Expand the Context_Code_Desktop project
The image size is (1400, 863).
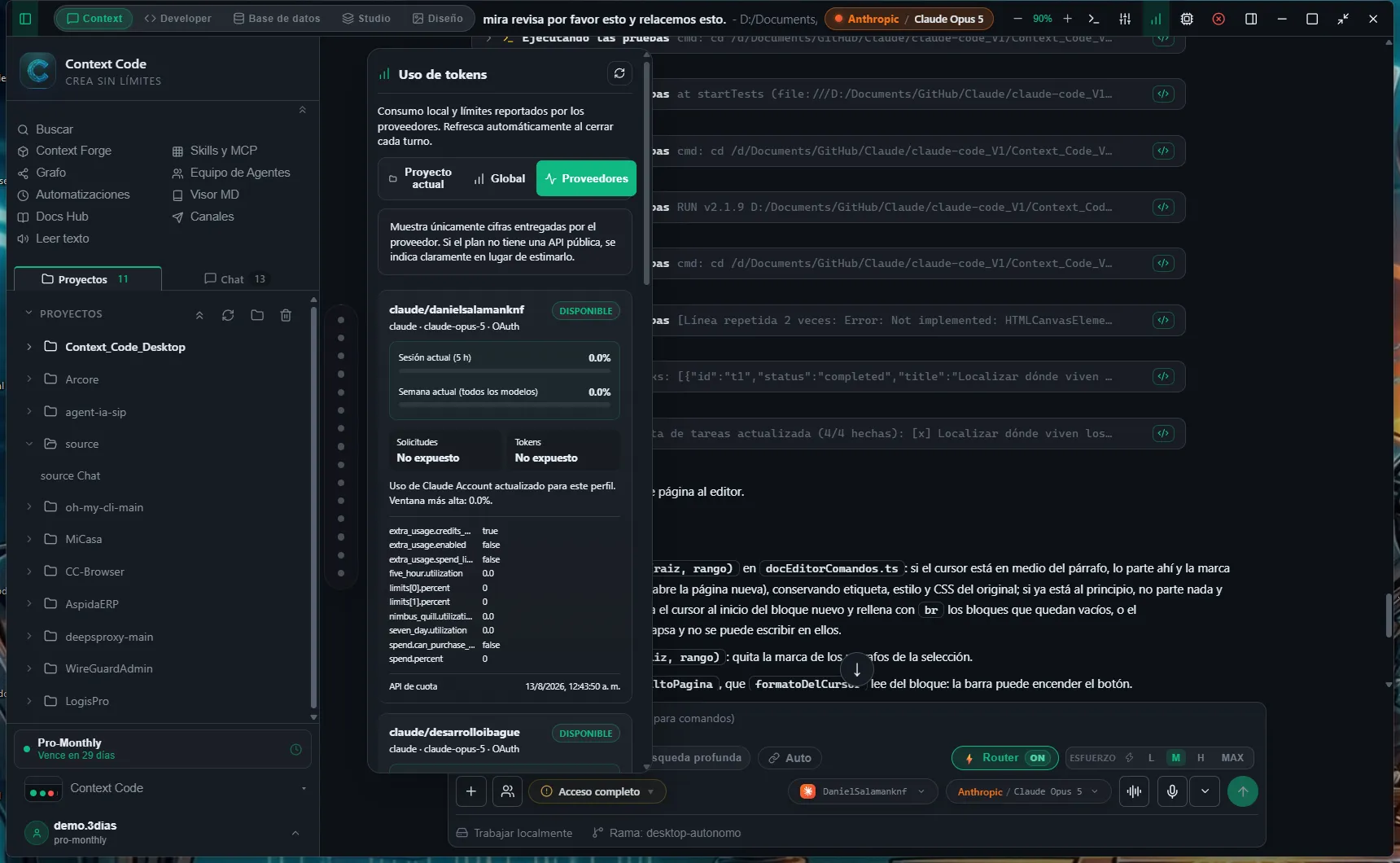point(29,347)
